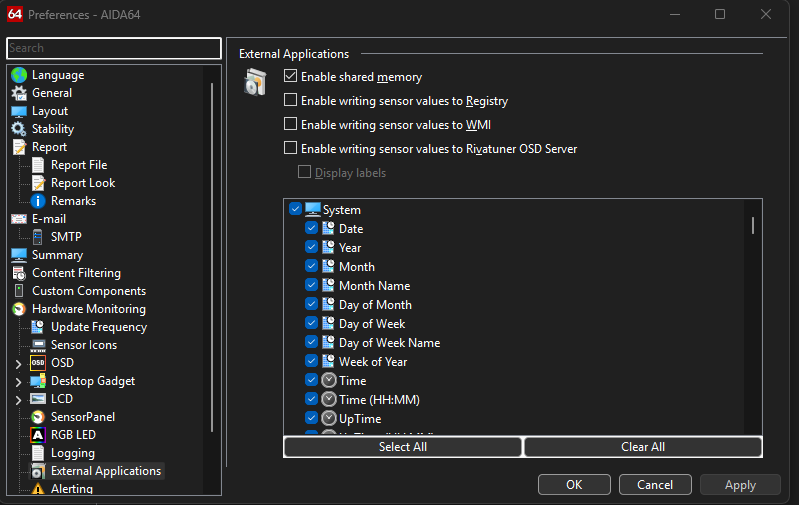Click the RGB LED icon

click(x=38, y=435)
